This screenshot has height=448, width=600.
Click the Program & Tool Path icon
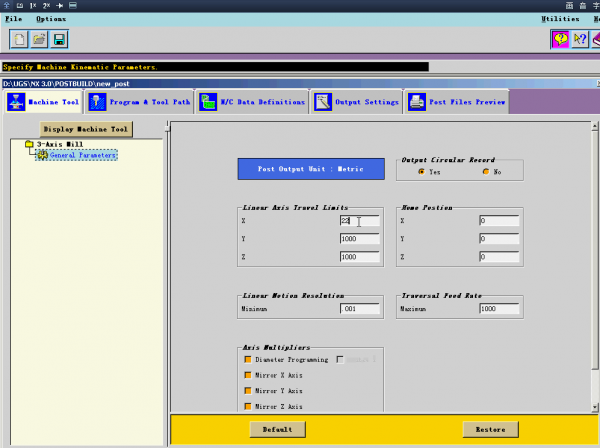coord(97,102)
